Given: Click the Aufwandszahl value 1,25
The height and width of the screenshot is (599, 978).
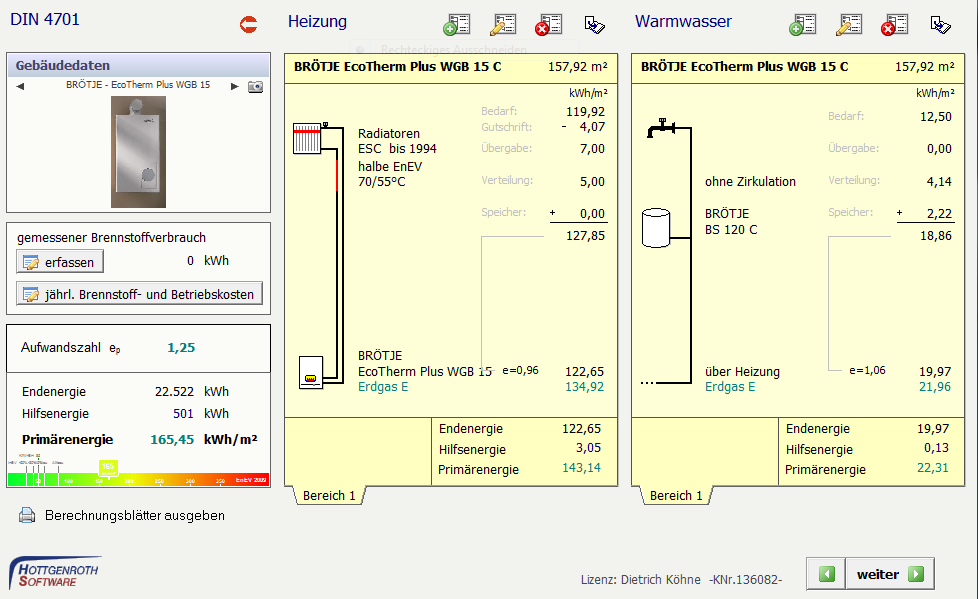Looking at the screenshot, I should pos(181,348).
